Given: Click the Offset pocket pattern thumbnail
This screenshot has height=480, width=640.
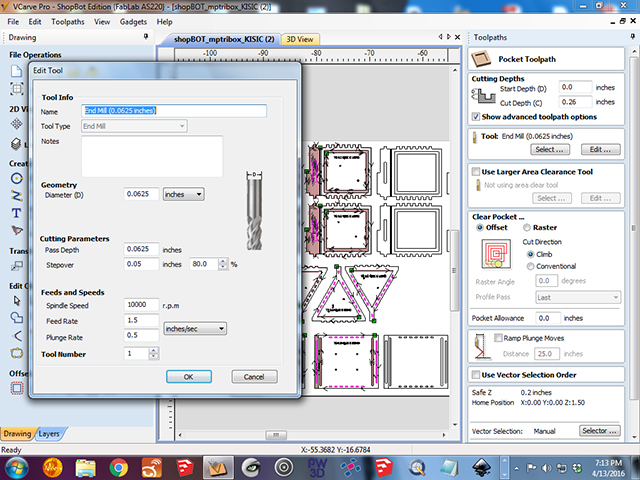Looking at the screenshot, I should pyautogui.click(x=496, y=254).
